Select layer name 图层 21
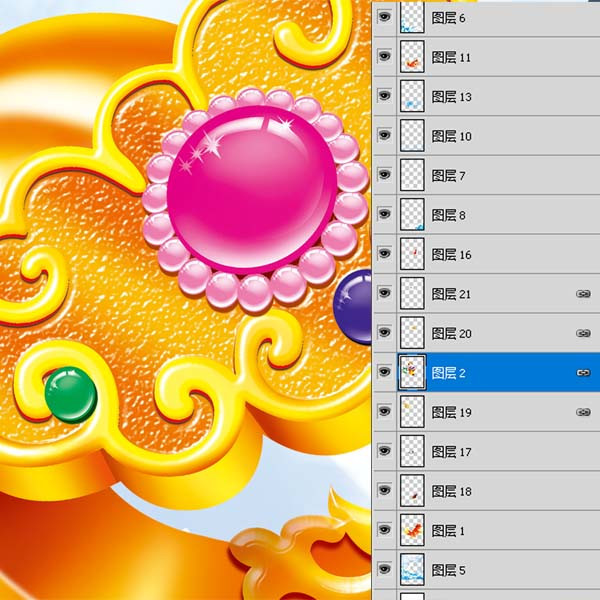Viewport: 600px width, 600px height. tap(452, 294)
